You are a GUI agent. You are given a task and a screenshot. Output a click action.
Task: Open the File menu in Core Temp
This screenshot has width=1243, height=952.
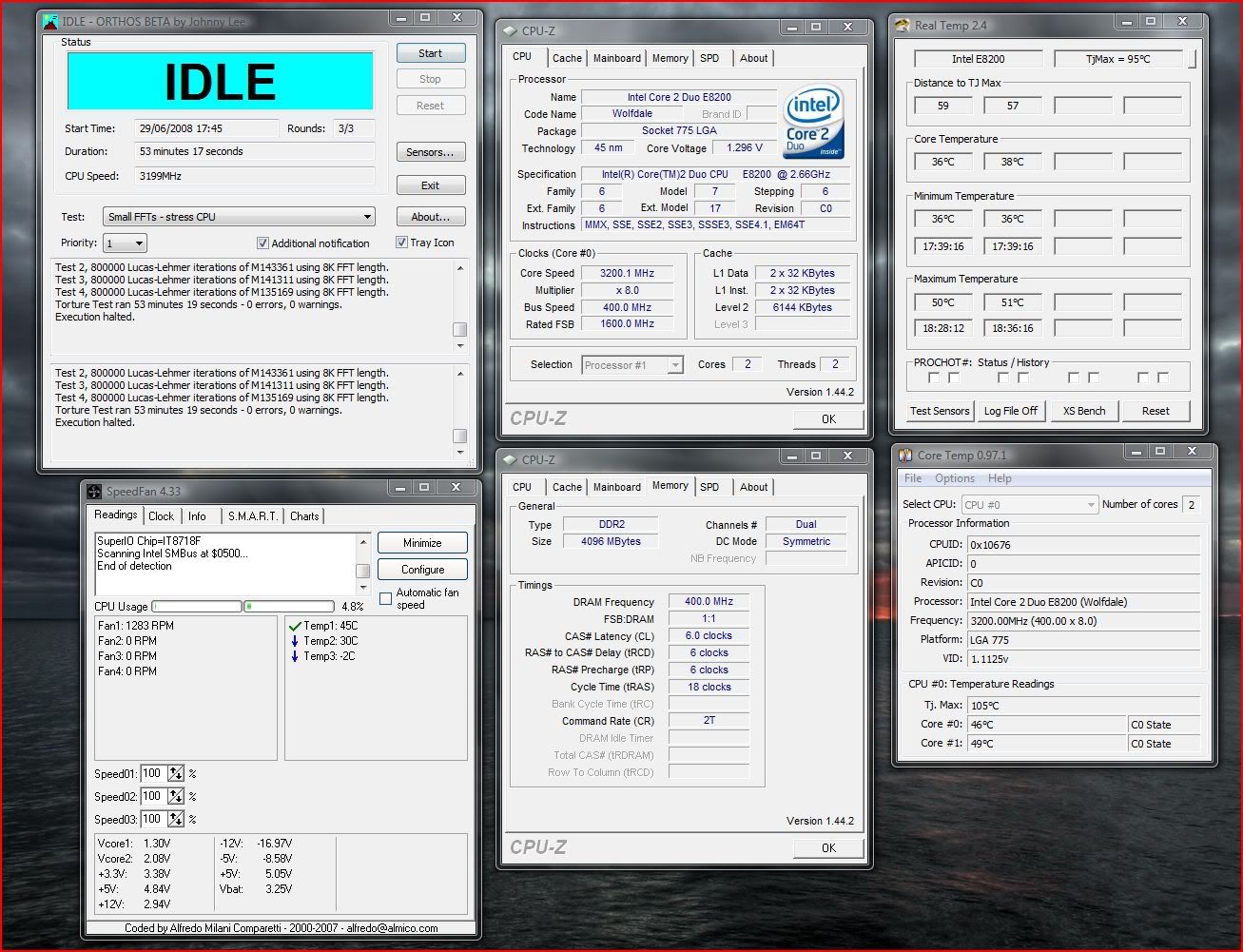click(x=913, y=478)
